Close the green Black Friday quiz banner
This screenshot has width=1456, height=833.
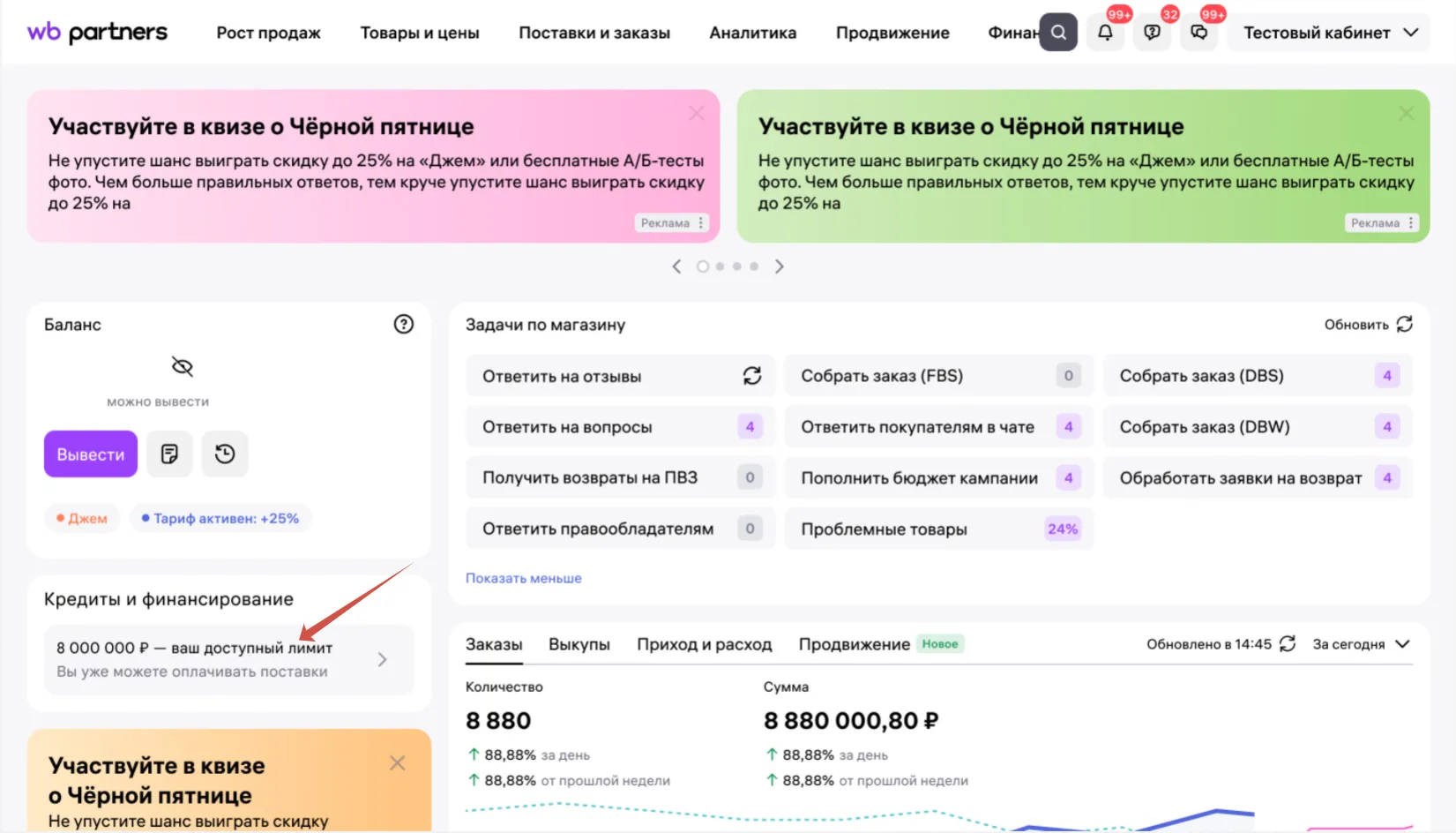[1407, 113]
